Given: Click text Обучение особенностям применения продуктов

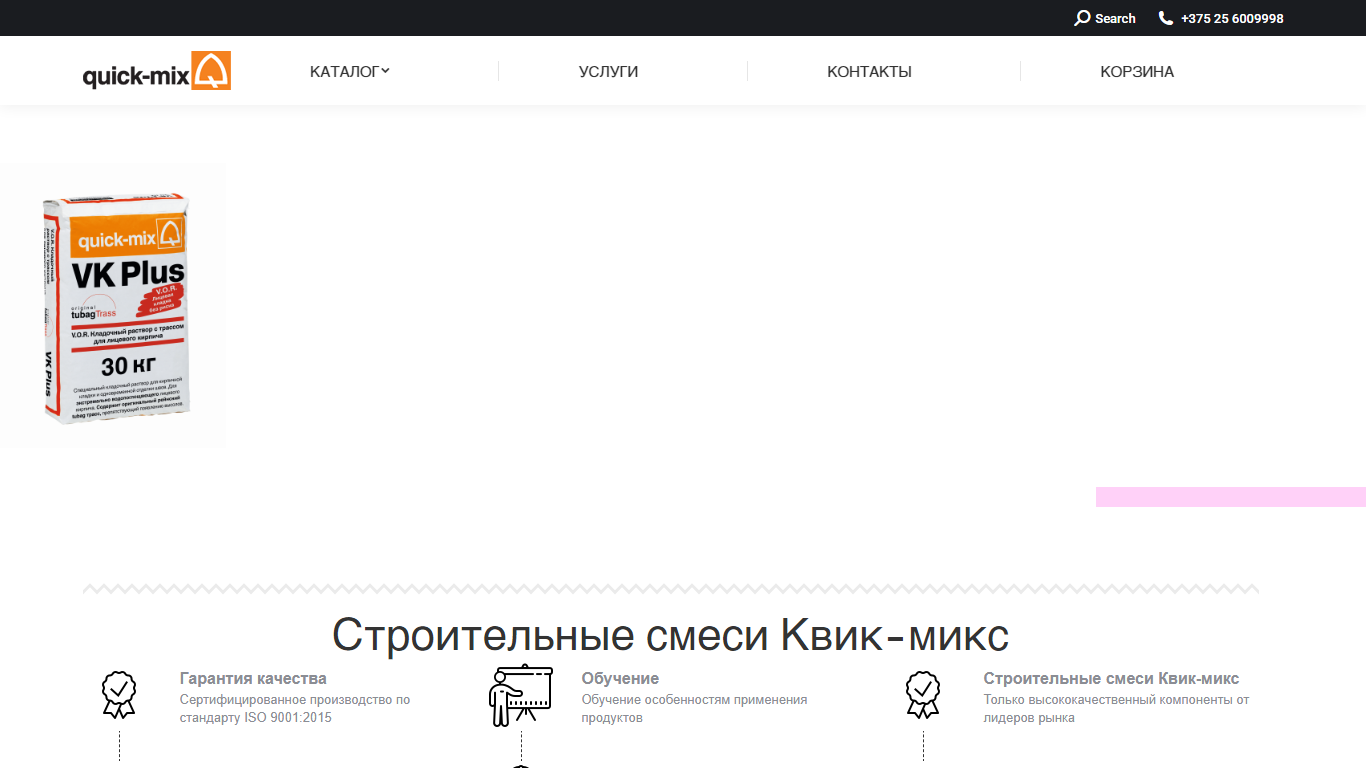Looking at the screenshot, I should [694, 709].
